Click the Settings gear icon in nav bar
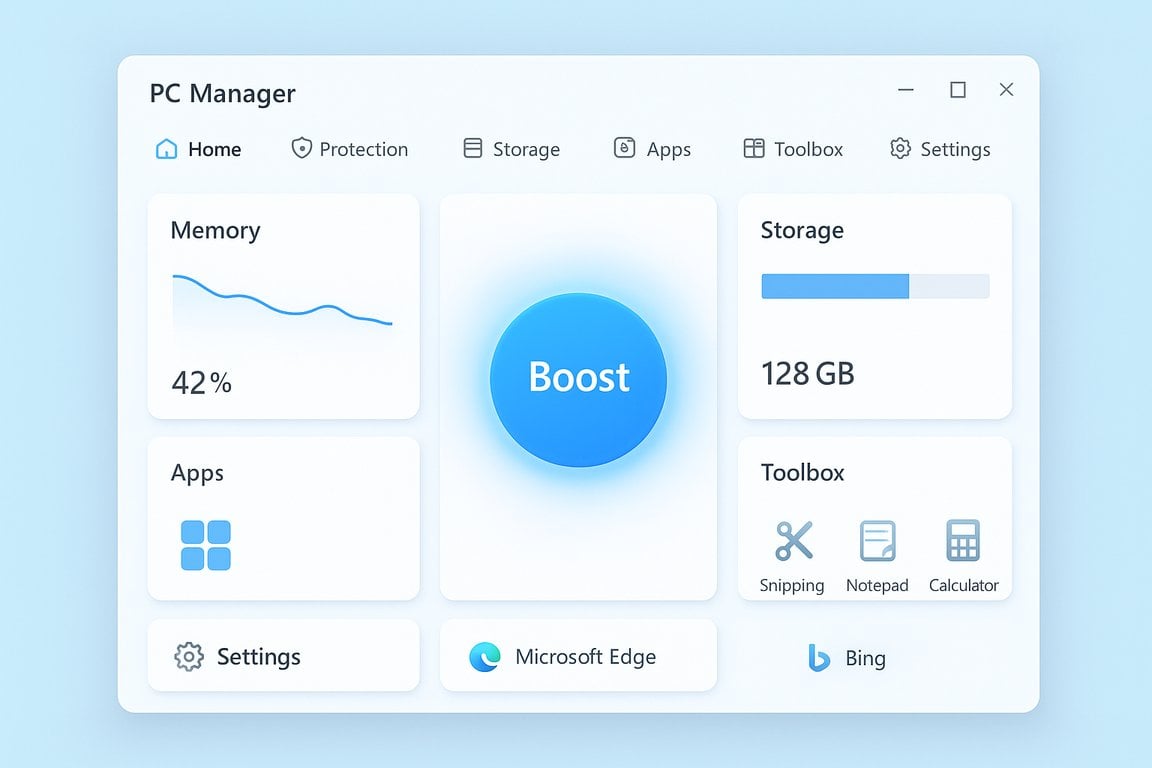The width and height of the screenshot is (1152, 768). [x=900, y=148]
